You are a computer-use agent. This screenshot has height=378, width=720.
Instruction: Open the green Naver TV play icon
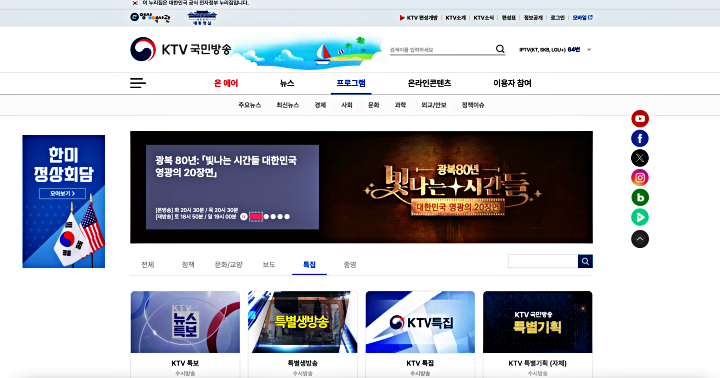tap(640, 217)
